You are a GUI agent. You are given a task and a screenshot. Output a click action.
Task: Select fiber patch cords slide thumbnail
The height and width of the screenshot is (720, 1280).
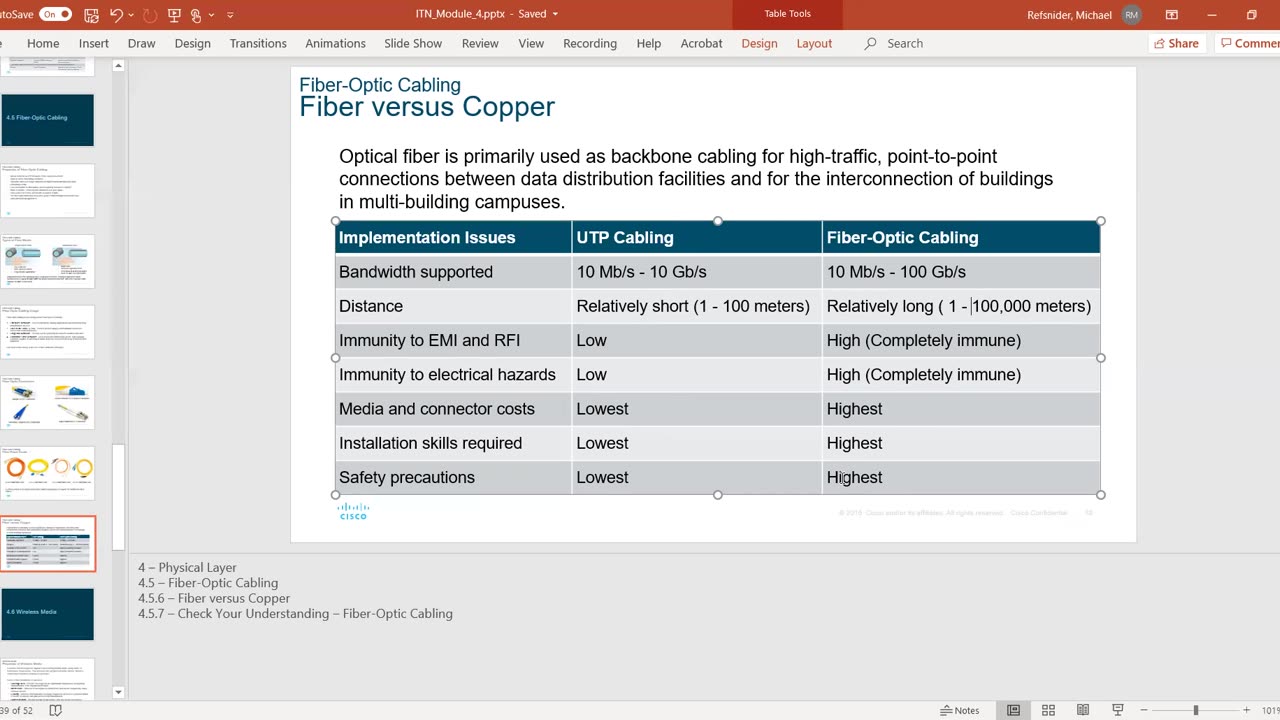[x=48, y=473]
